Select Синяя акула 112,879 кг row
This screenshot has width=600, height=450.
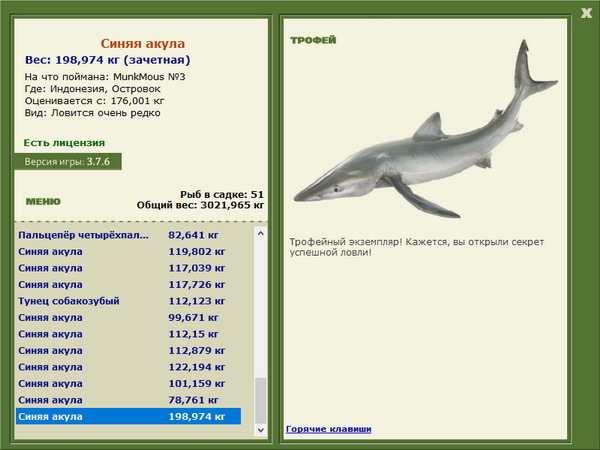pyautogui.click(x=129, y=350)
